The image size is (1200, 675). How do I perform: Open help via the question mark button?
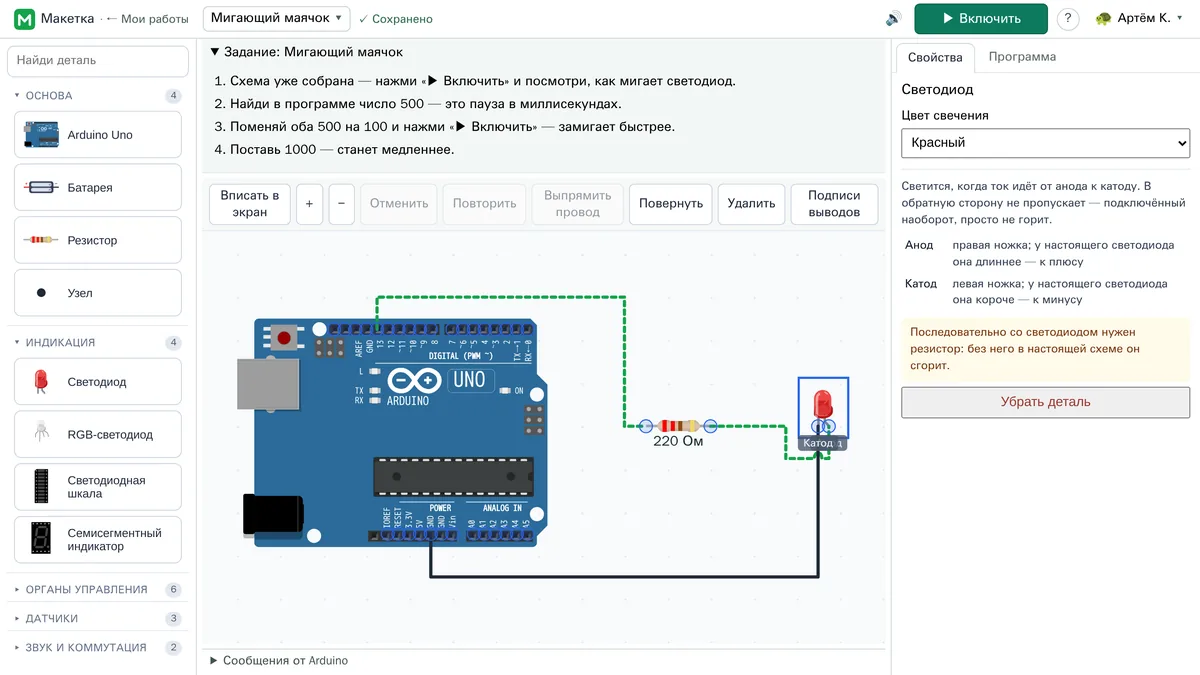point(1068,19)
